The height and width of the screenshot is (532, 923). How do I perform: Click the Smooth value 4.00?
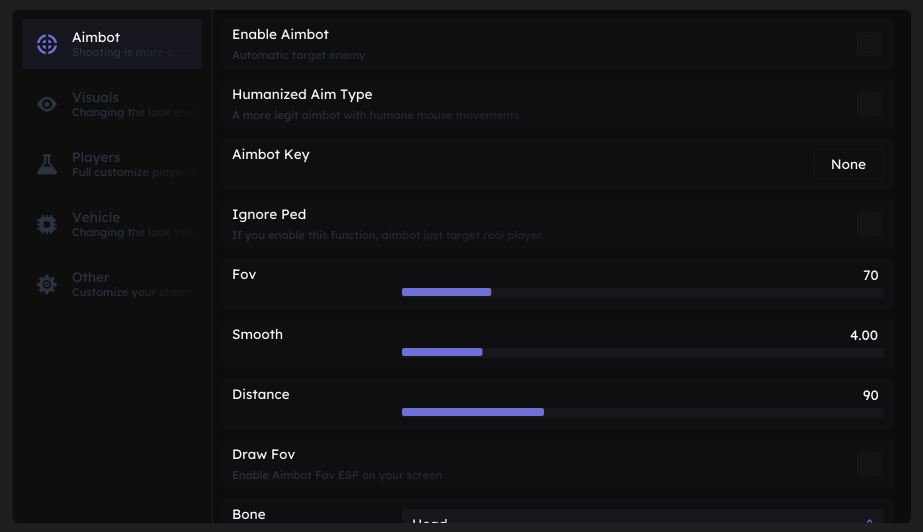pyautogui.click(x=864, y=335)
